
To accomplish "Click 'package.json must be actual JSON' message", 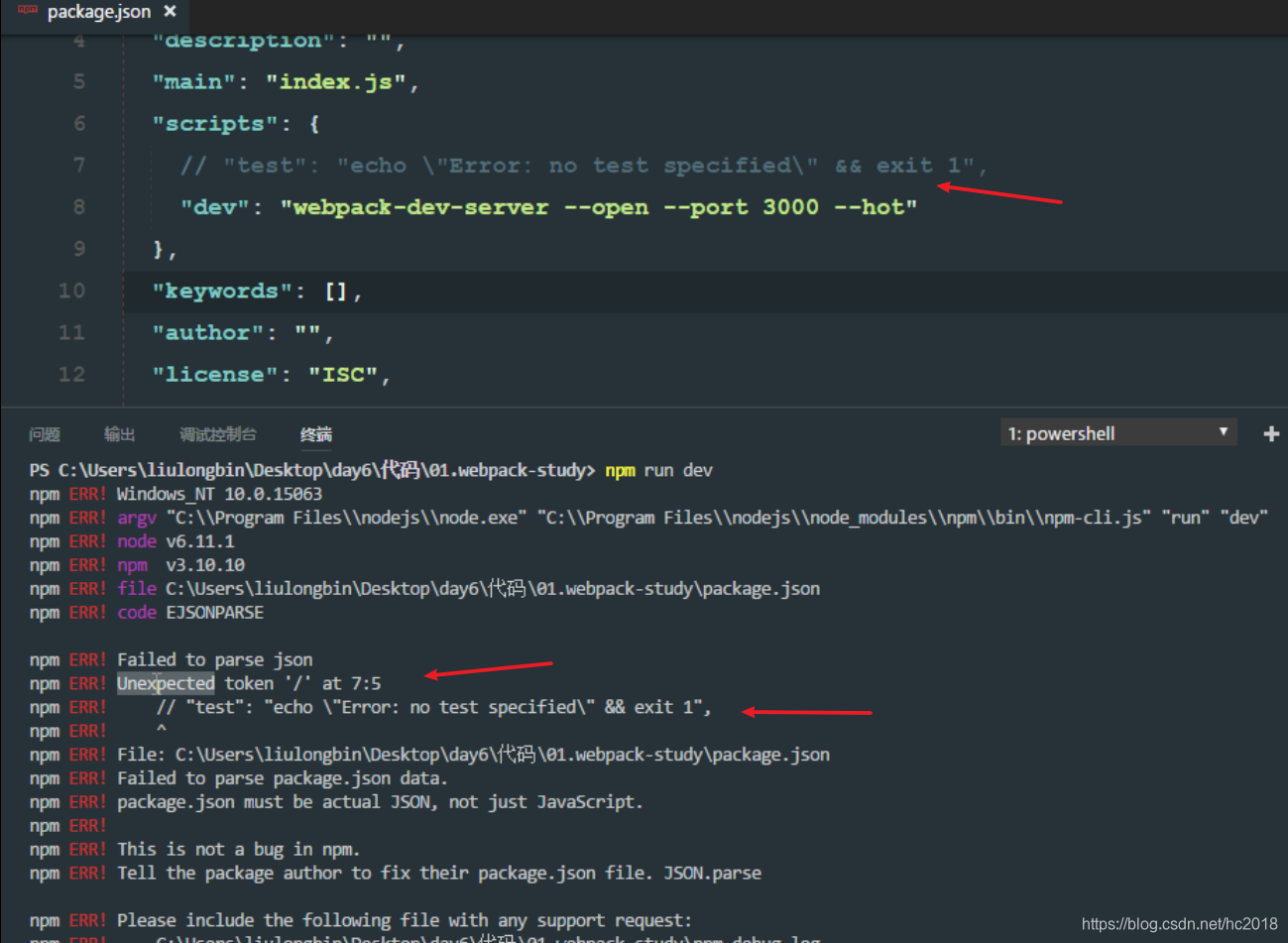I will 380,802.
